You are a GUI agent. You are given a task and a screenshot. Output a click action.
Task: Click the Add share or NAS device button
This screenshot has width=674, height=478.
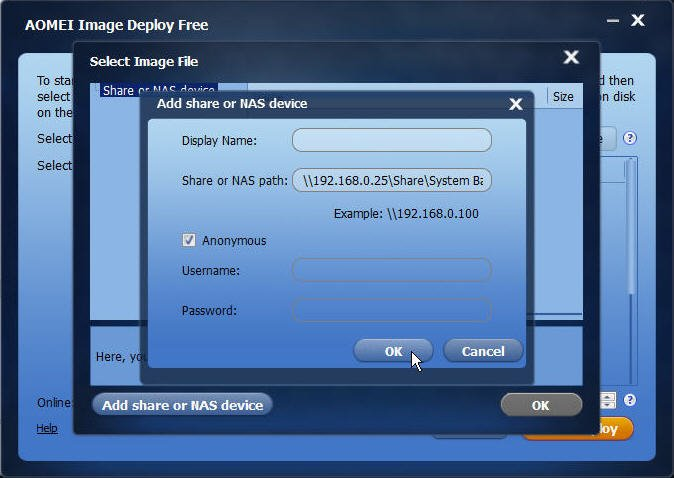pyautogui.click(x=182, y=405)
